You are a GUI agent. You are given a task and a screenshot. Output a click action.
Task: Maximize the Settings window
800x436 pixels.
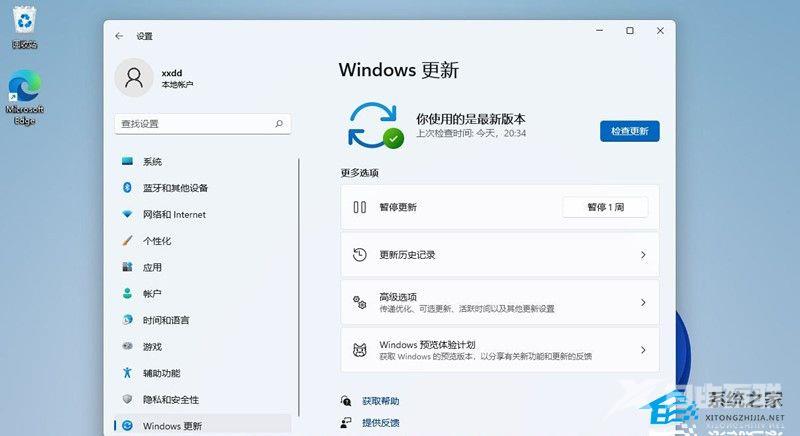pyautogui.click(x=630, y=31)
